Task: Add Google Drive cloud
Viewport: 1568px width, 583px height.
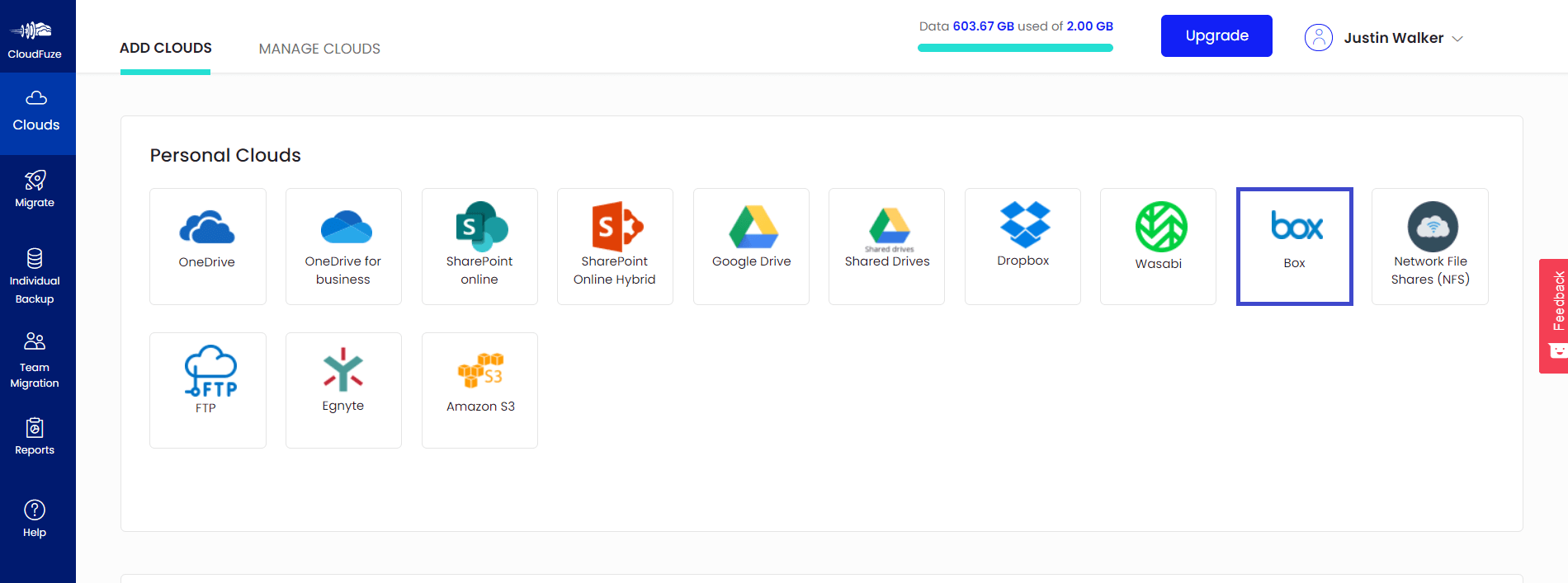Action: tap(751, 247)
